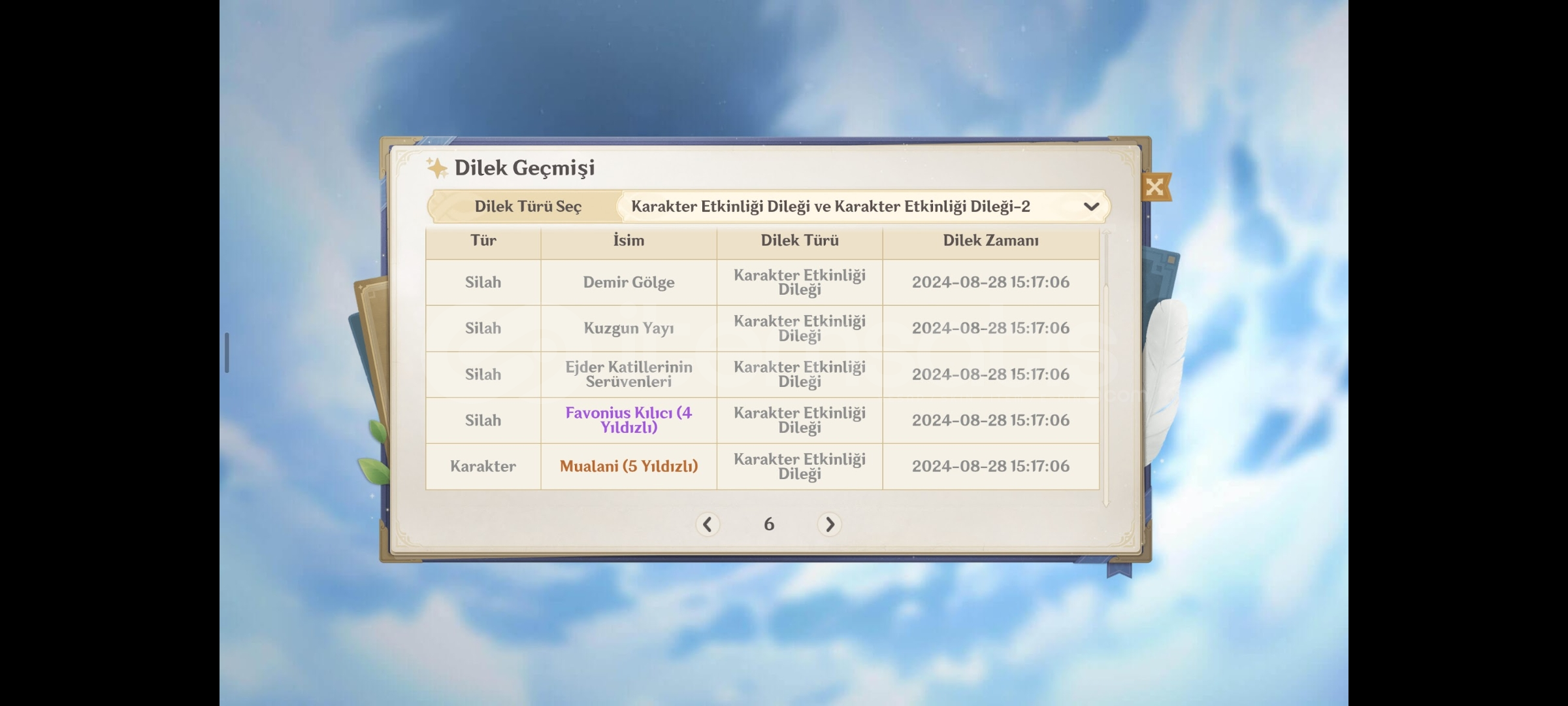
Task: Click wish type cell in Demir Gölge row
Action: point(800,282)
